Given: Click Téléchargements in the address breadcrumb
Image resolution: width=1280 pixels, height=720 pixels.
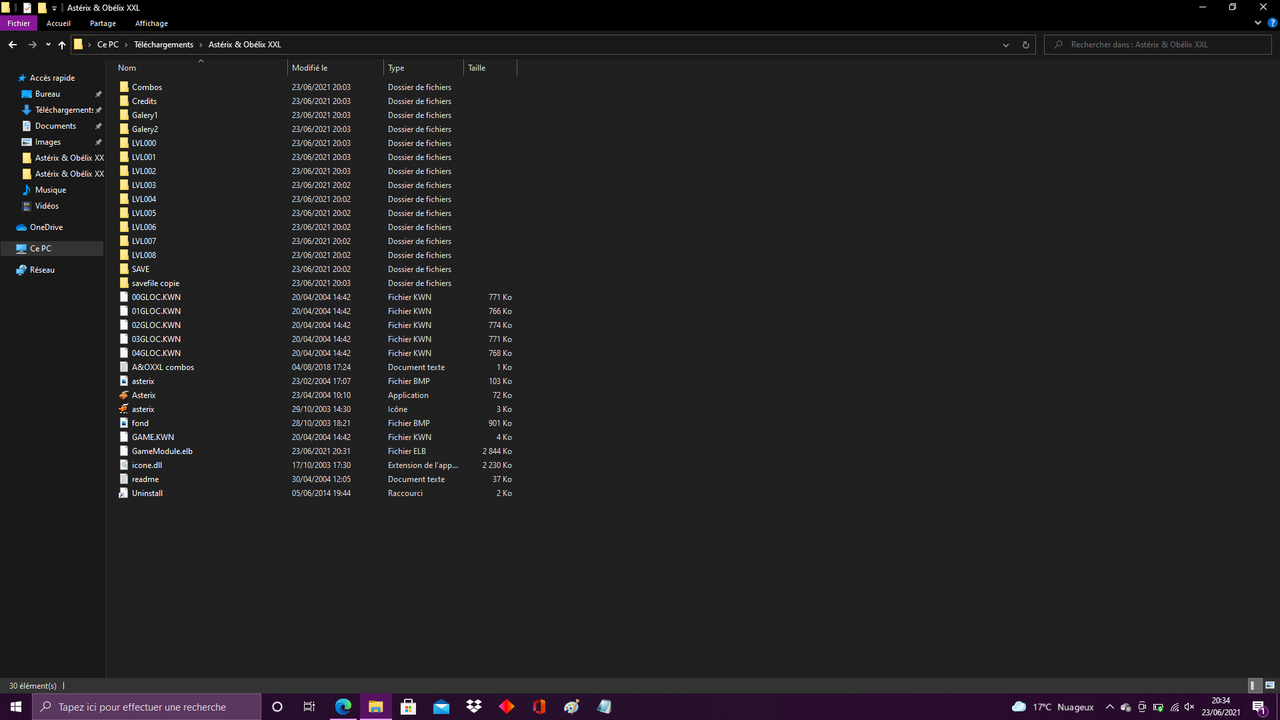Looking at the screenshot, I should point(163,45).
